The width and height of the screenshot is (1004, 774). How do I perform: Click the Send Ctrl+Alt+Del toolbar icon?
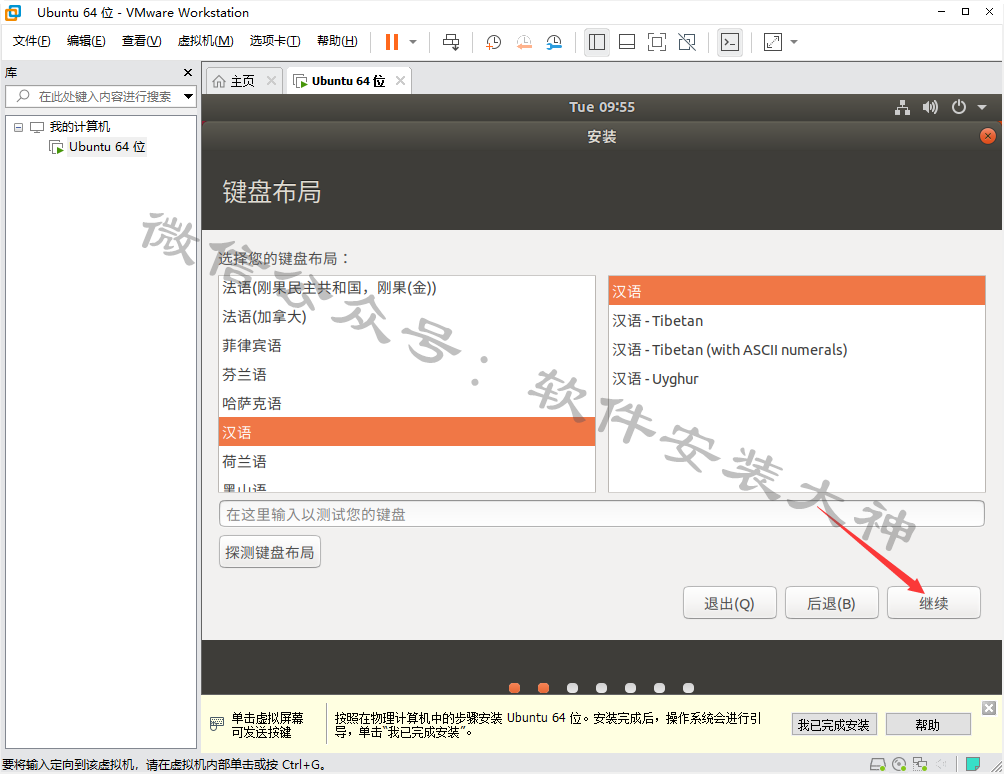451,42
